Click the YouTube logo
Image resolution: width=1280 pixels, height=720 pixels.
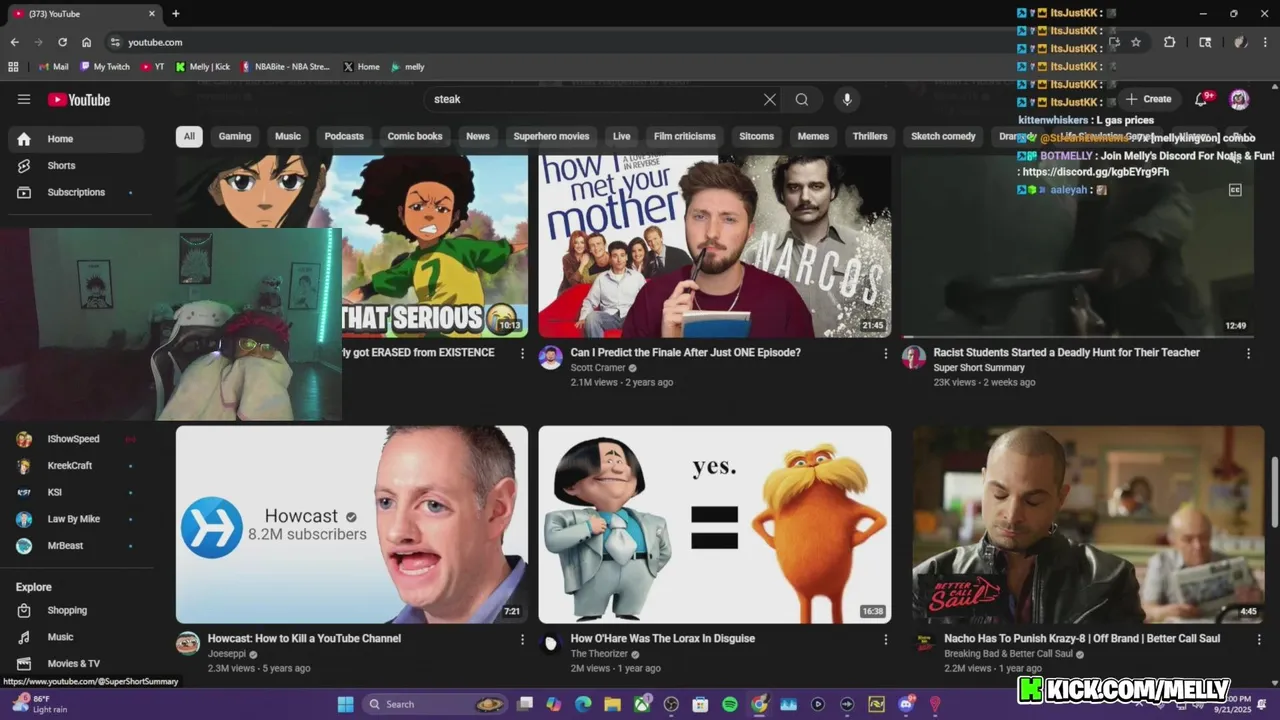click(79, 100)
